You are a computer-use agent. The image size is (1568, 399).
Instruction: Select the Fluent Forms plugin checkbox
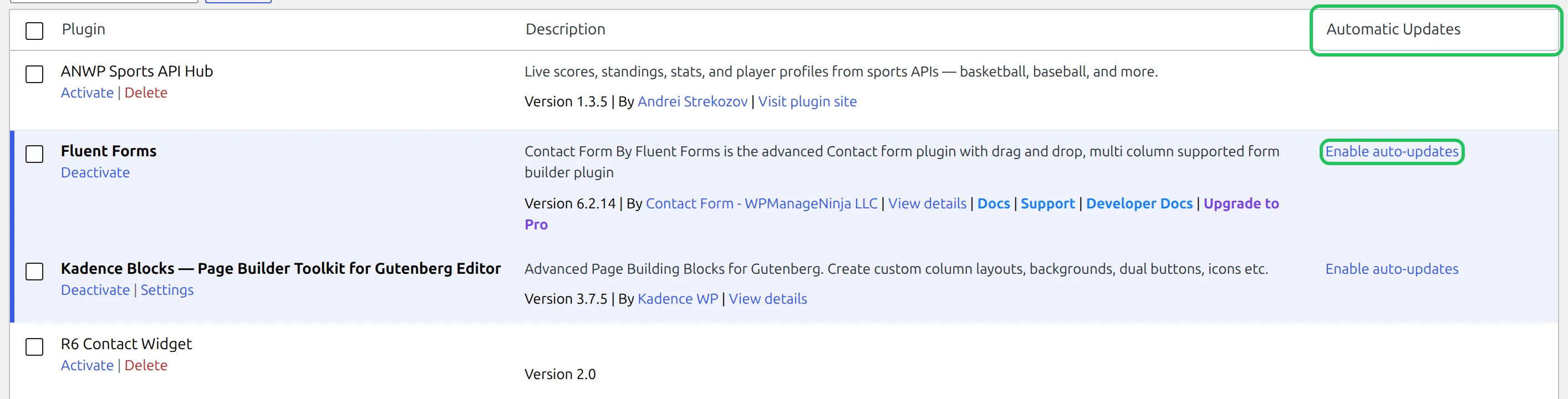tap(34, 154)
